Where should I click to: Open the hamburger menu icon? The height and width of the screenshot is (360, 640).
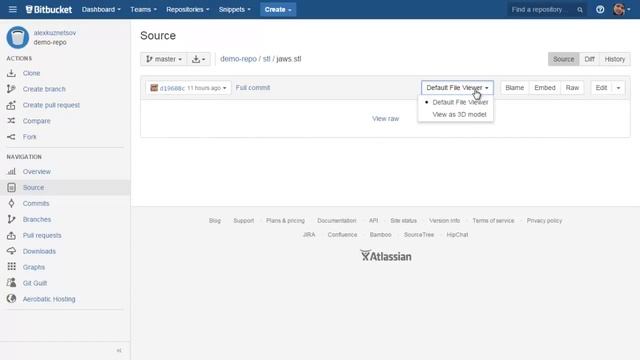click(13, 9)
